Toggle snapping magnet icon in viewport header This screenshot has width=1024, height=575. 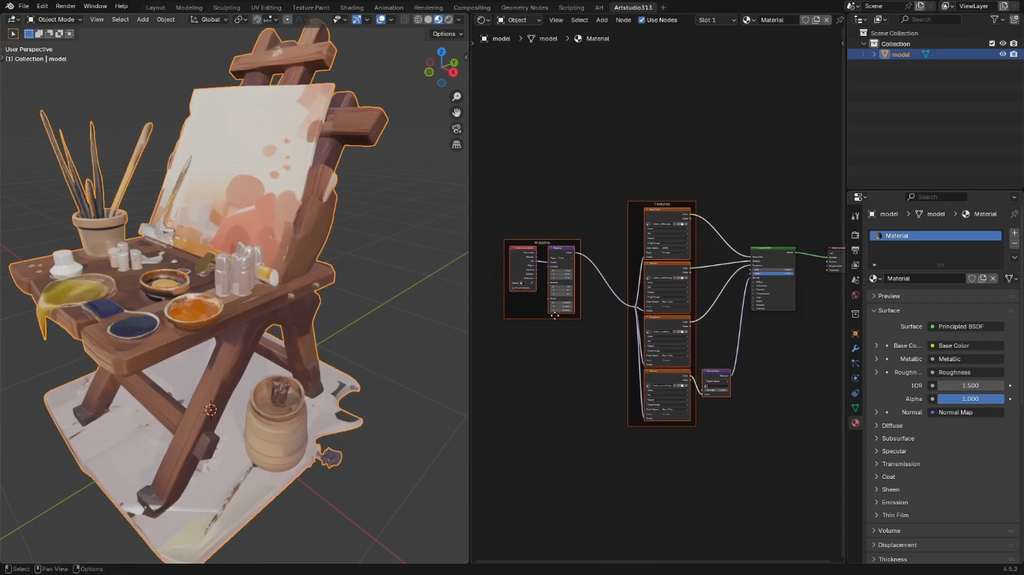click(x=257, y=20)
